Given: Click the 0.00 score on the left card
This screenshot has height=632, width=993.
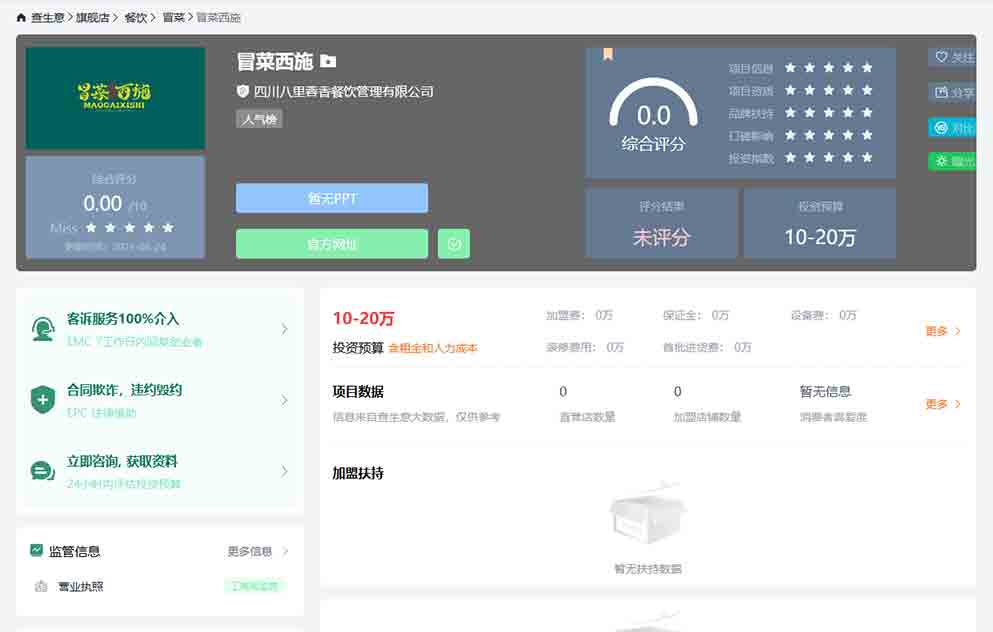Looking at the screenshot, I should point(103,204).
